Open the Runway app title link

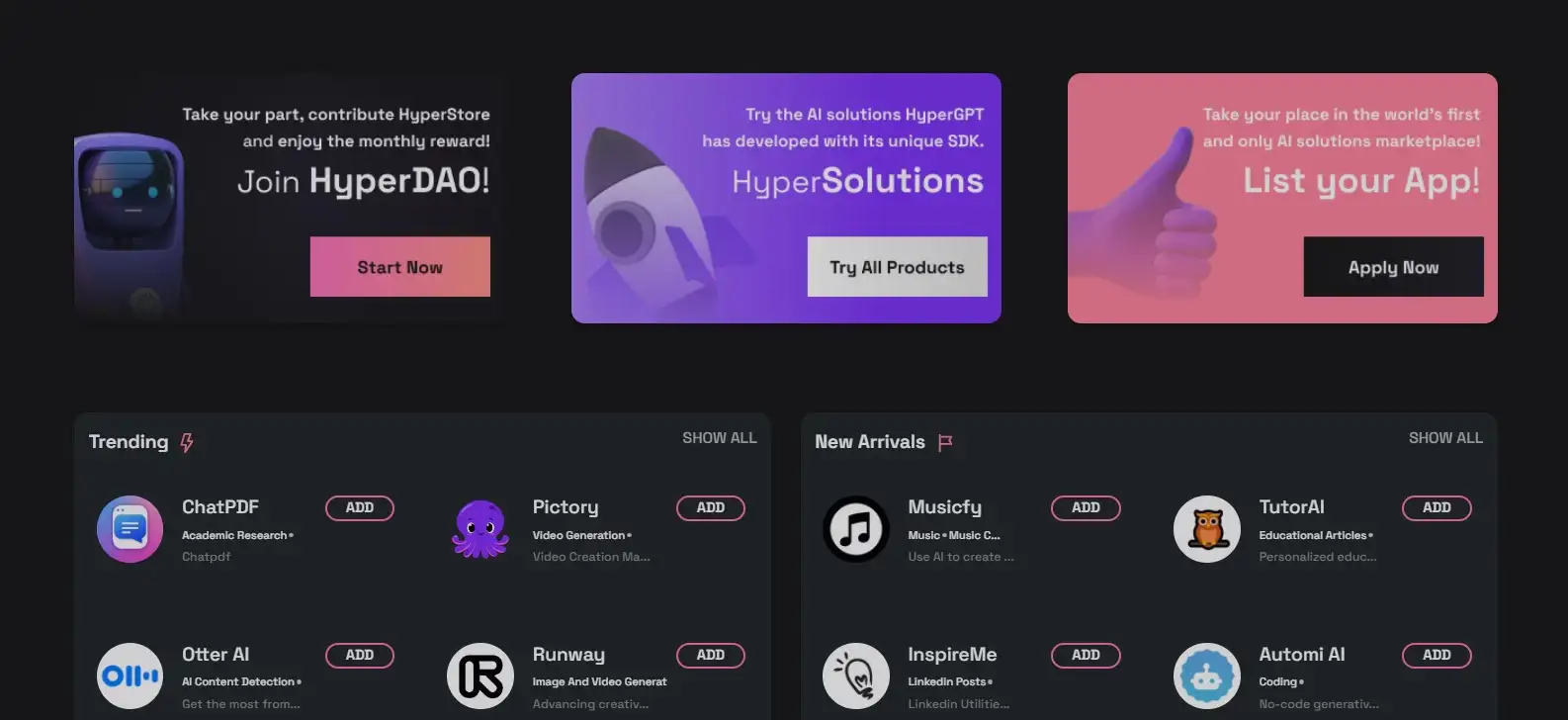pos(568,655)
